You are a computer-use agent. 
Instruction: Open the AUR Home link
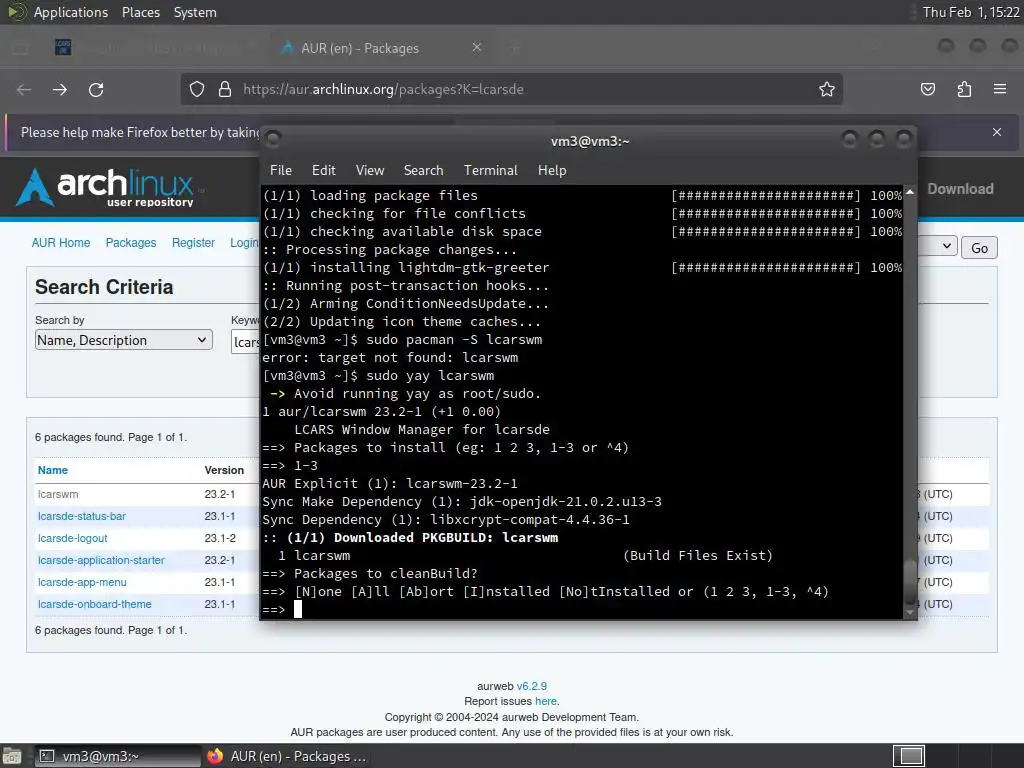(61, 243)
